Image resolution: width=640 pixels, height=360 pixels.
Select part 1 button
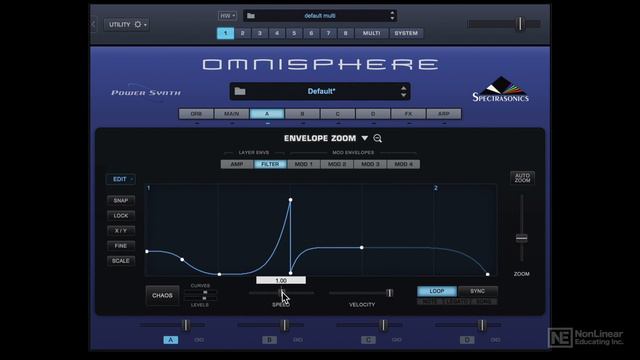225,33
